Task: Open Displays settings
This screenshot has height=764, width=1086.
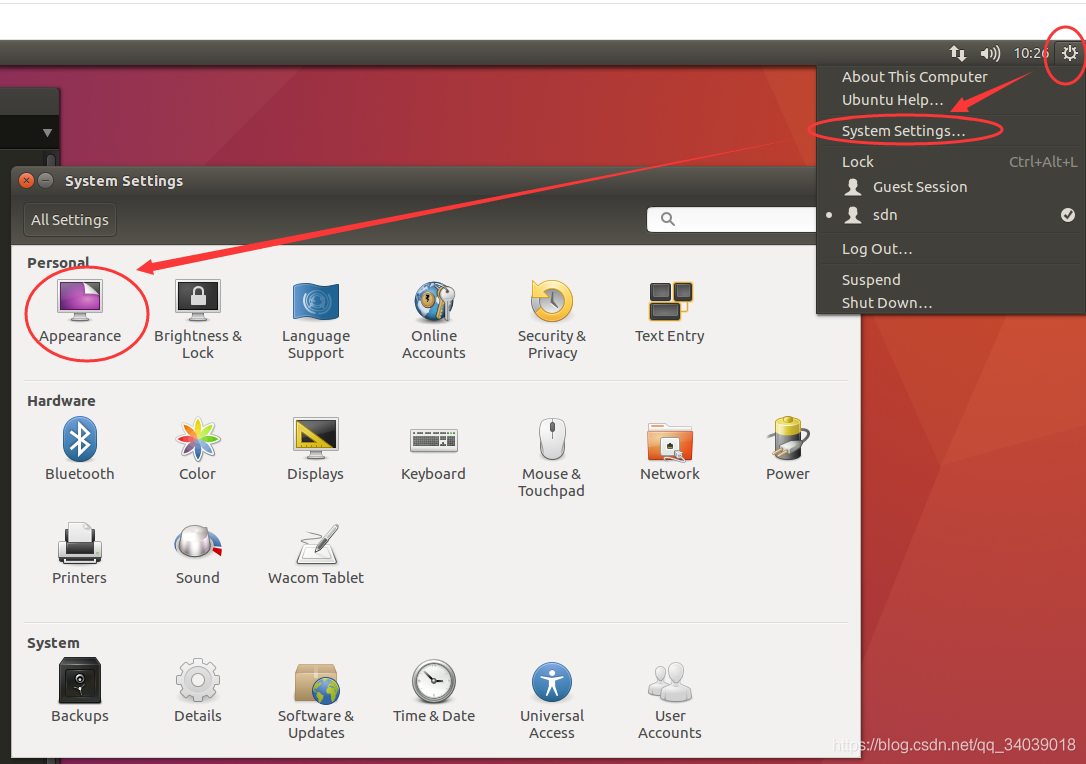Action: 316,449
